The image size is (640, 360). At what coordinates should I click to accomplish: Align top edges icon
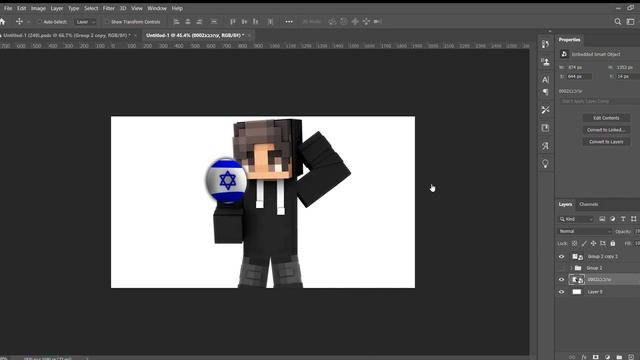(x=233, y=22)
